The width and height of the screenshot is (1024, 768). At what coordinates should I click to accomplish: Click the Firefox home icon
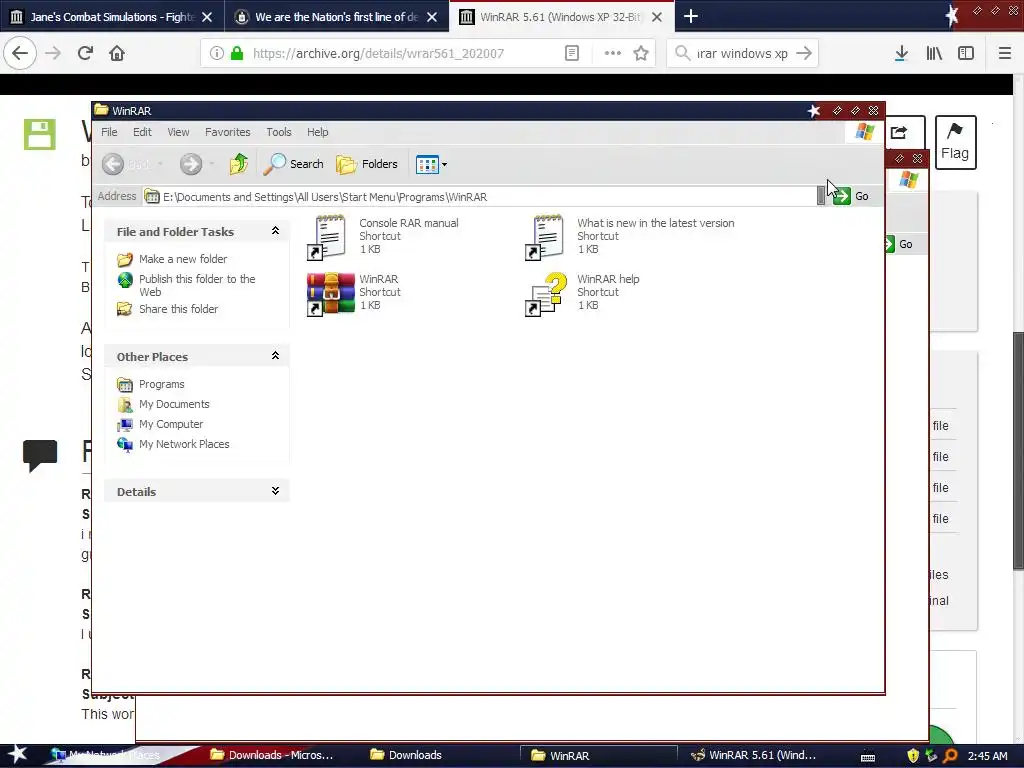tap(117, 54)
